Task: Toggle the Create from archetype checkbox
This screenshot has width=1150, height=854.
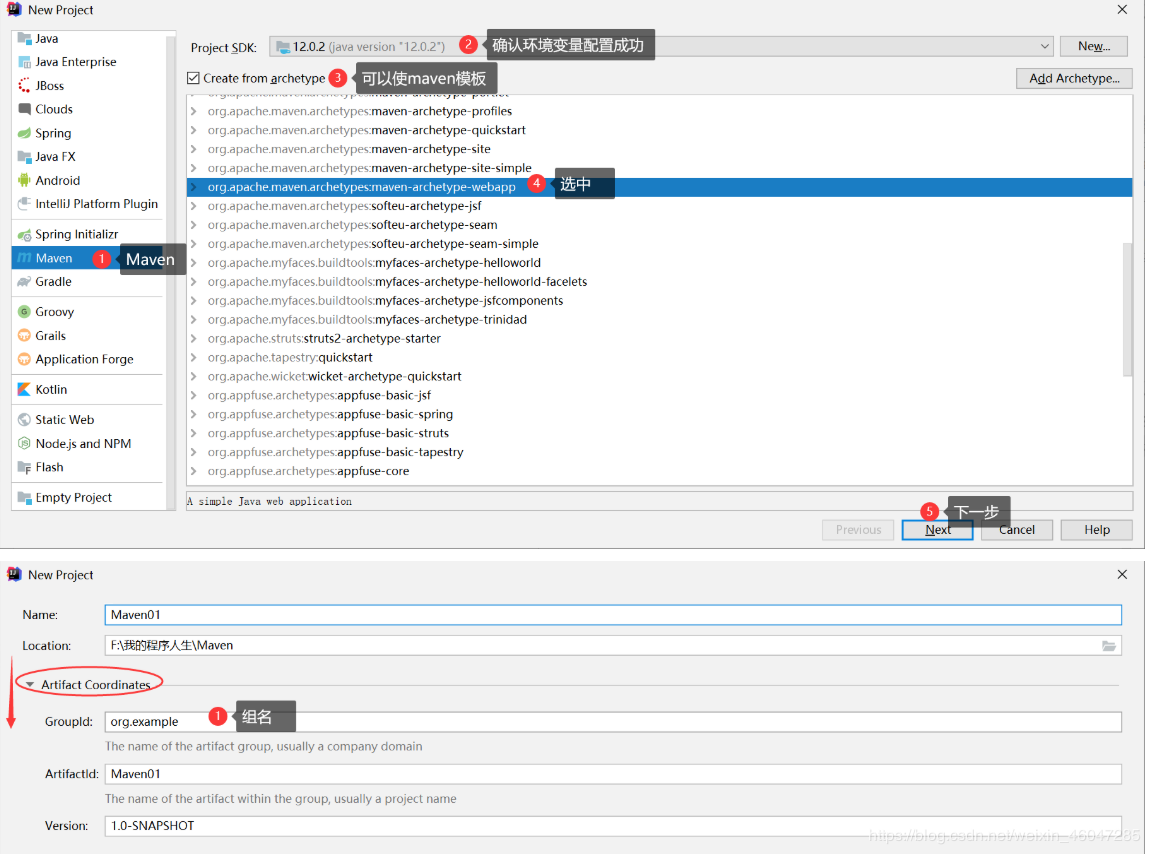Action: point(194,78)
